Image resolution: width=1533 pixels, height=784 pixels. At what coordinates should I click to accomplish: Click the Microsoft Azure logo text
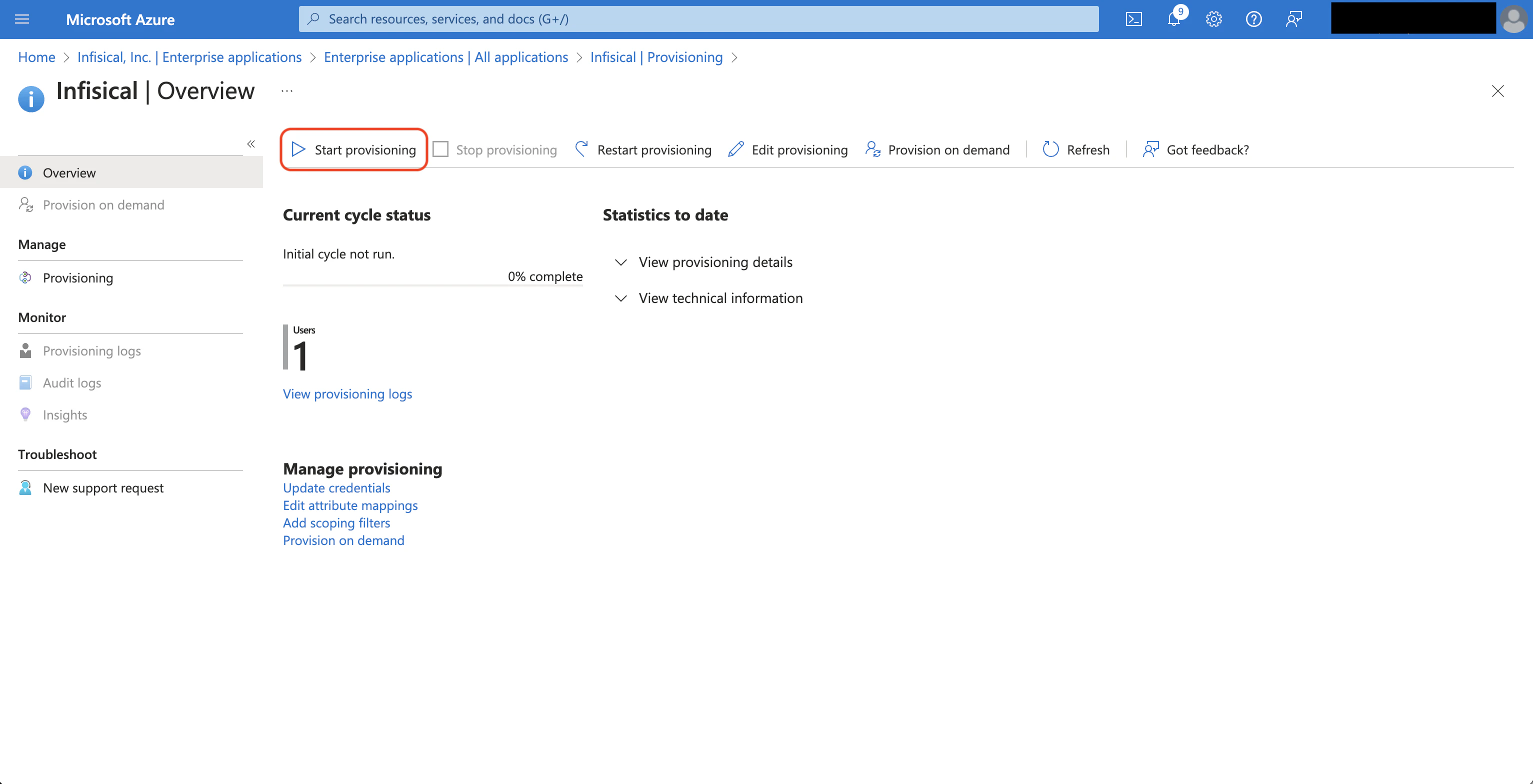tap(120, 19)
